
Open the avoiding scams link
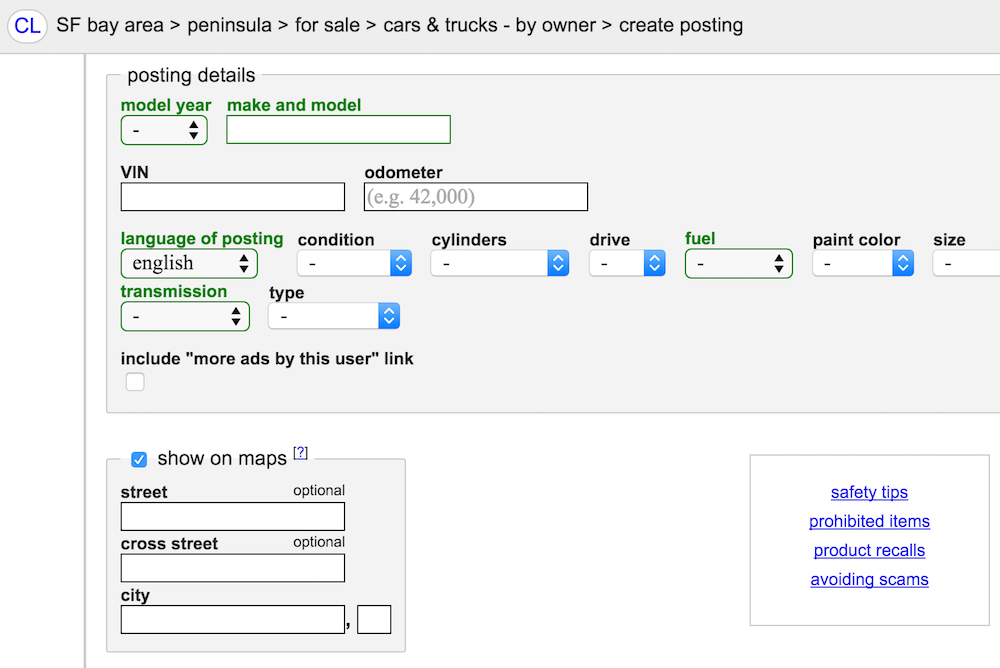pos(869,579)
